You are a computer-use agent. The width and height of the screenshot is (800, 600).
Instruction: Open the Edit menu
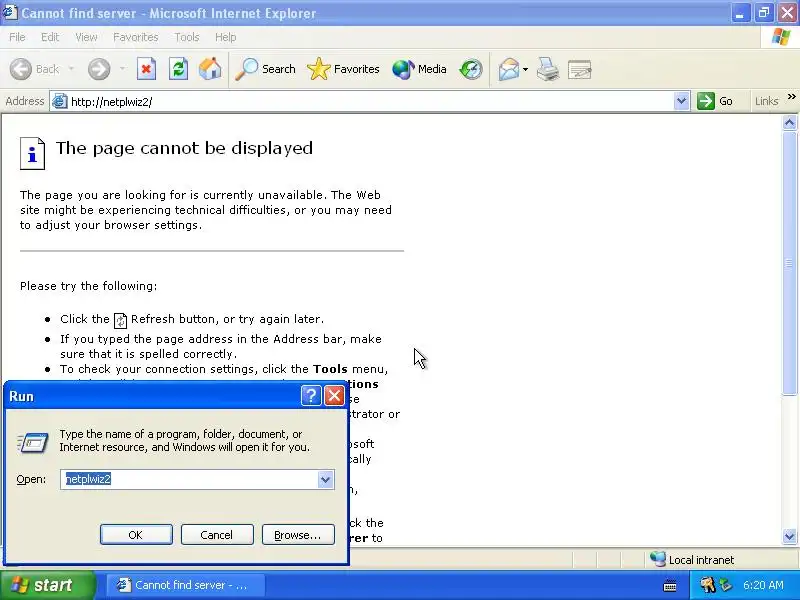click(x=50, y=37)
